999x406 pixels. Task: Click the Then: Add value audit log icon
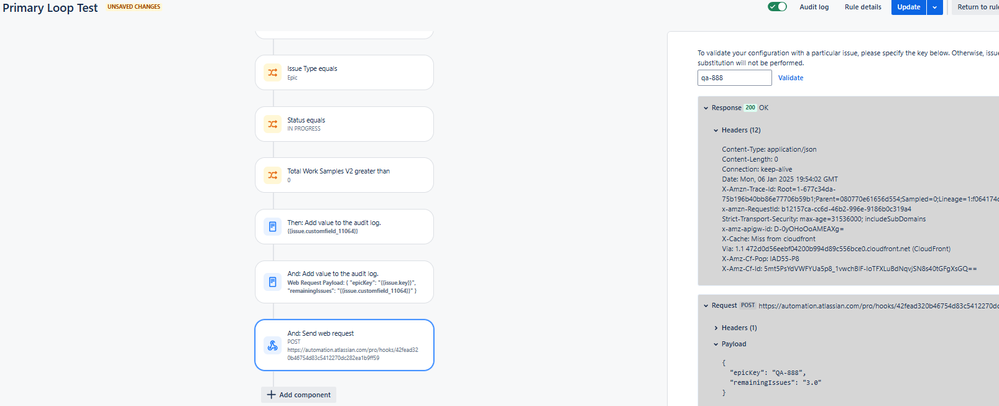[273, 226]
